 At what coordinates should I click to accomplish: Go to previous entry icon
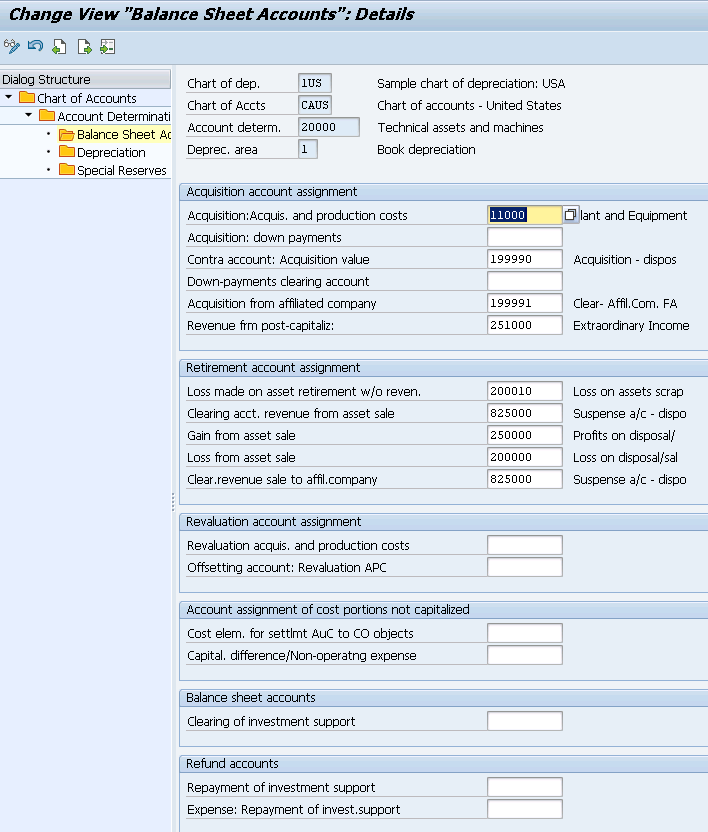click(x=59, y=47)
